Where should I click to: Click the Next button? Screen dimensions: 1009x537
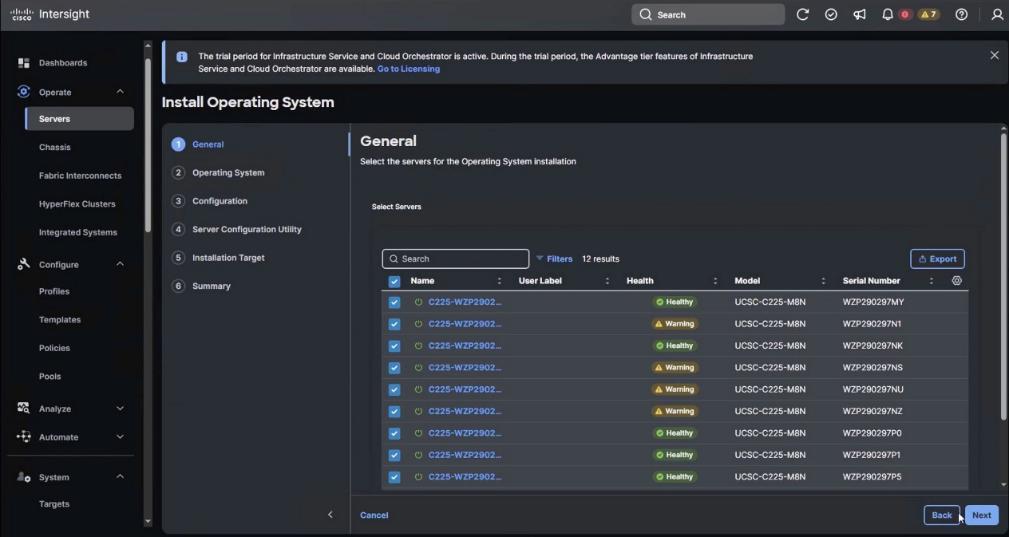click(x=981, y=515)
